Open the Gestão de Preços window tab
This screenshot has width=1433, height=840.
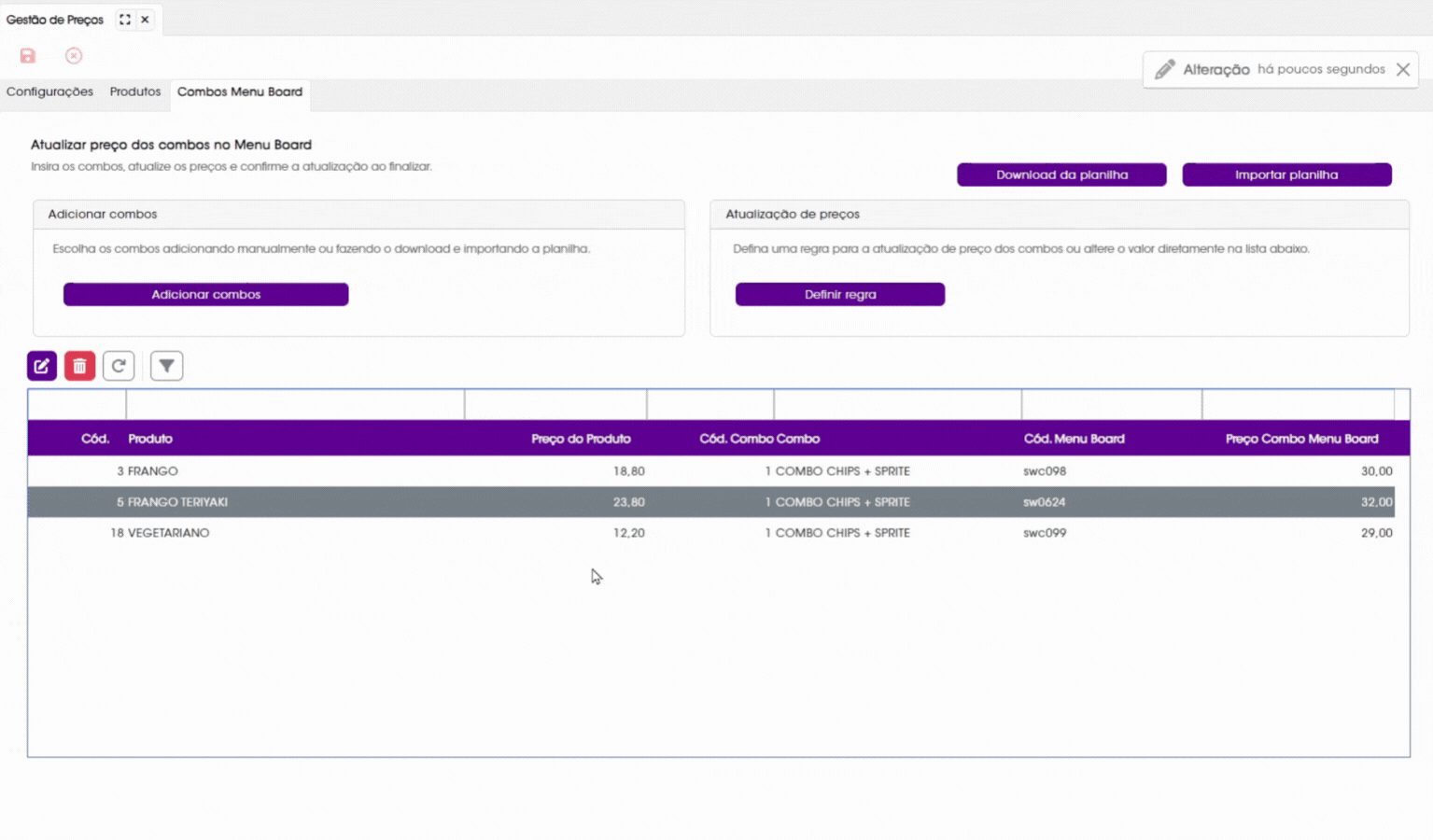55,20
